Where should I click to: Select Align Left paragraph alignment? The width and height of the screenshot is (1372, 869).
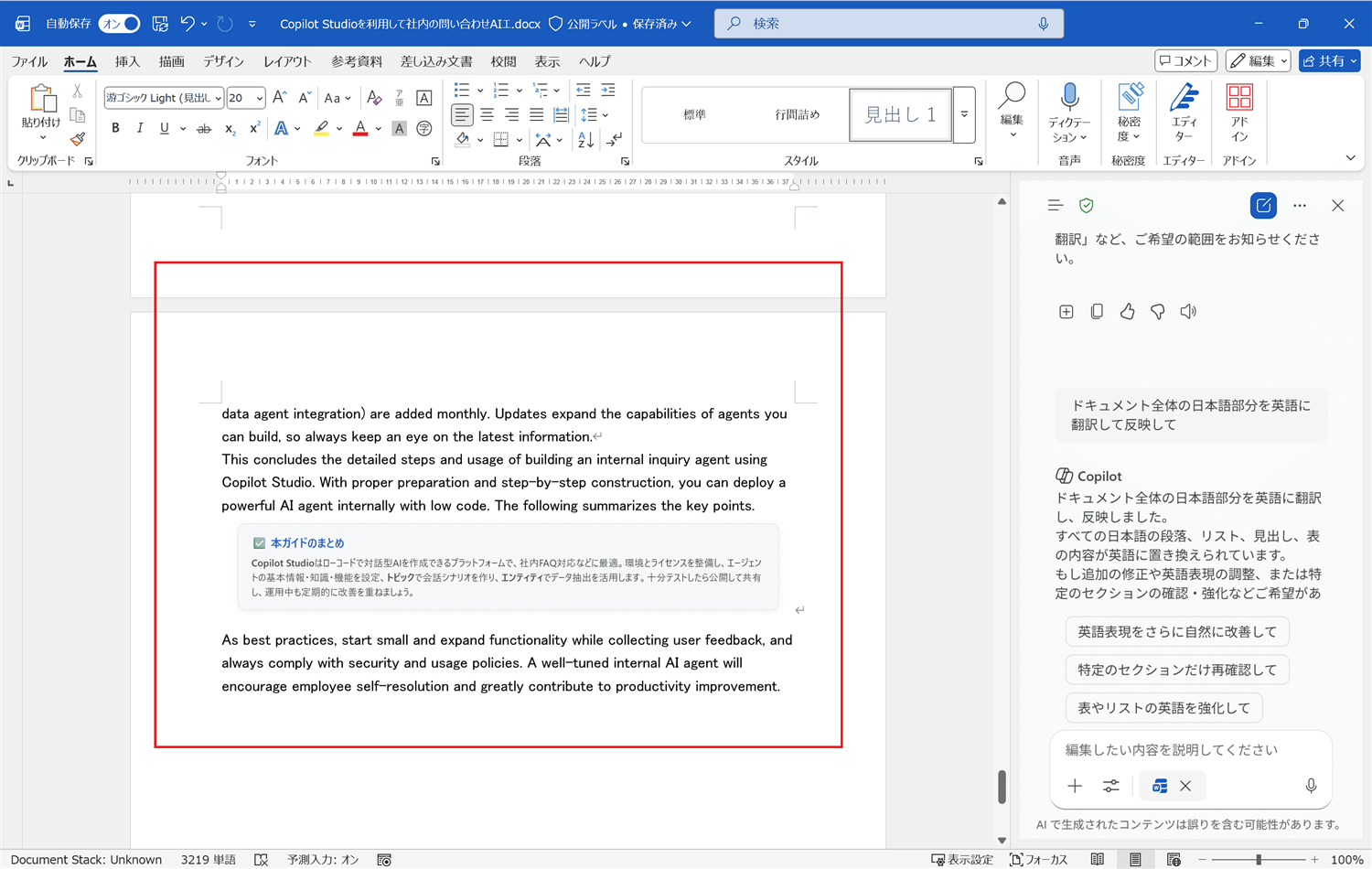(x=462, y=114)
